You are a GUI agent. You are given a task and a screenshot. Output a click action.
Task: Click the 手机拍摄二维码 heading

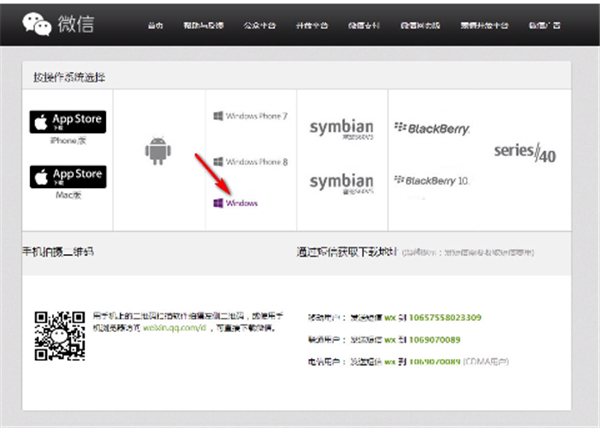tap(58, 252)
